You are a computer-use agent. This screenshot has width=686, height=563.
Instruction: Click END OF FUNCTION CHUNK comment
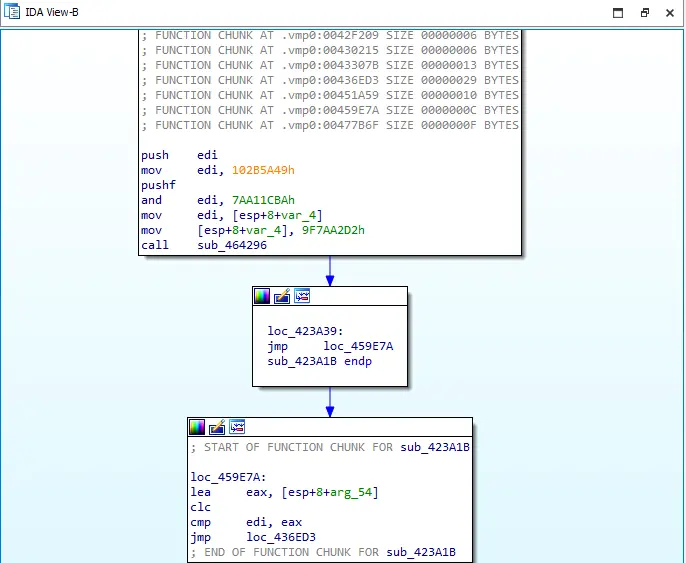click(323, 552)
